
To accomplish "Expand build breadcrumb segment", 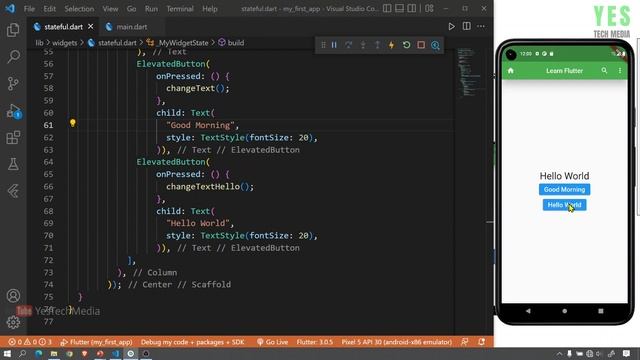I will [x=231, y=42].
